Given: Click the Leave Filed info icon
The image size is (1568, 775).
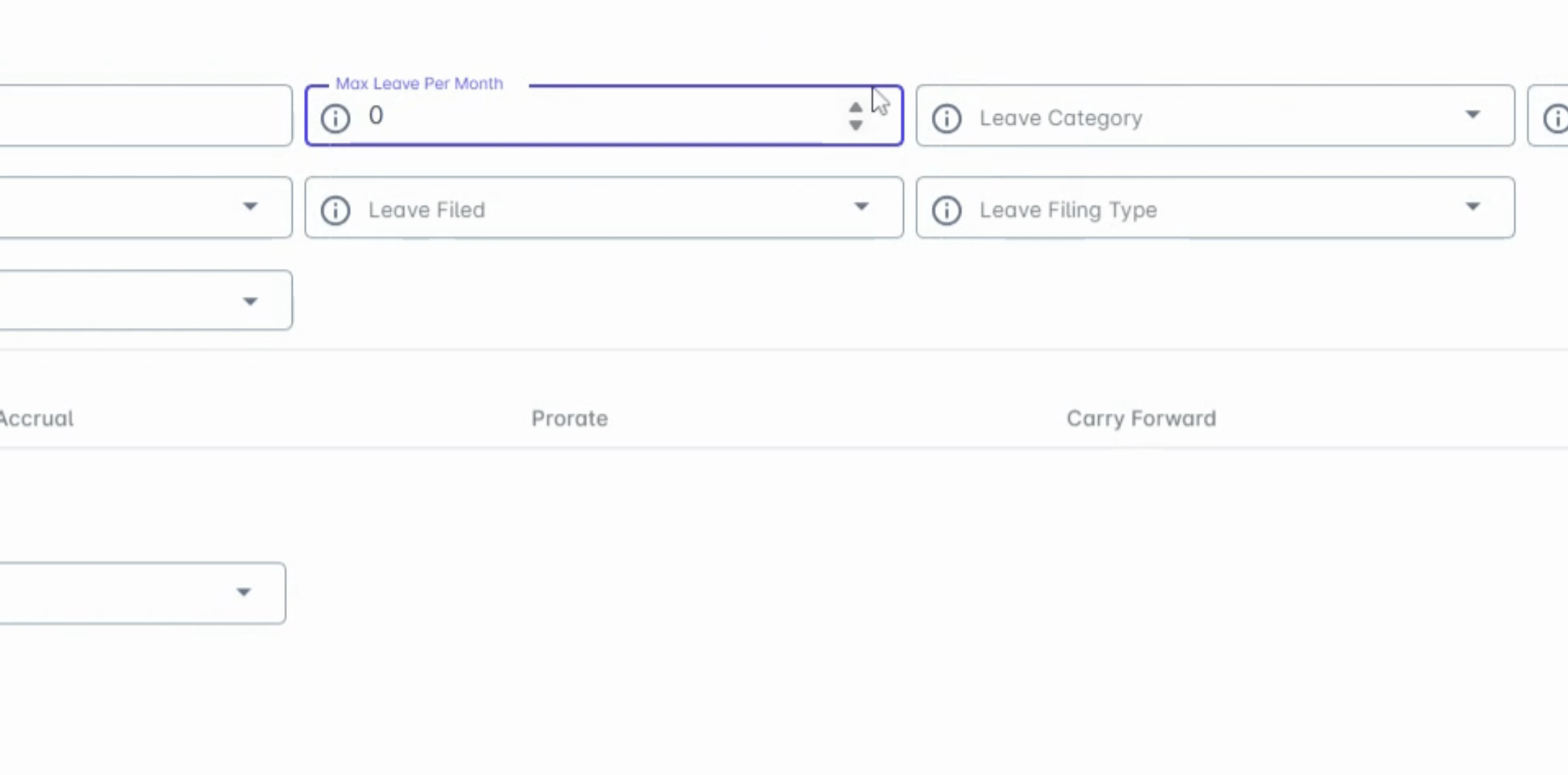Looking at the screenshot, I should pos(335,210).
